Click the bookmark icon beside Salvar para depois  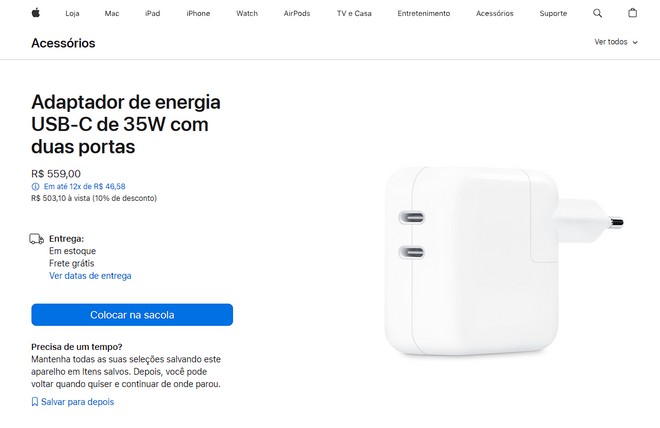pos(35,402)
